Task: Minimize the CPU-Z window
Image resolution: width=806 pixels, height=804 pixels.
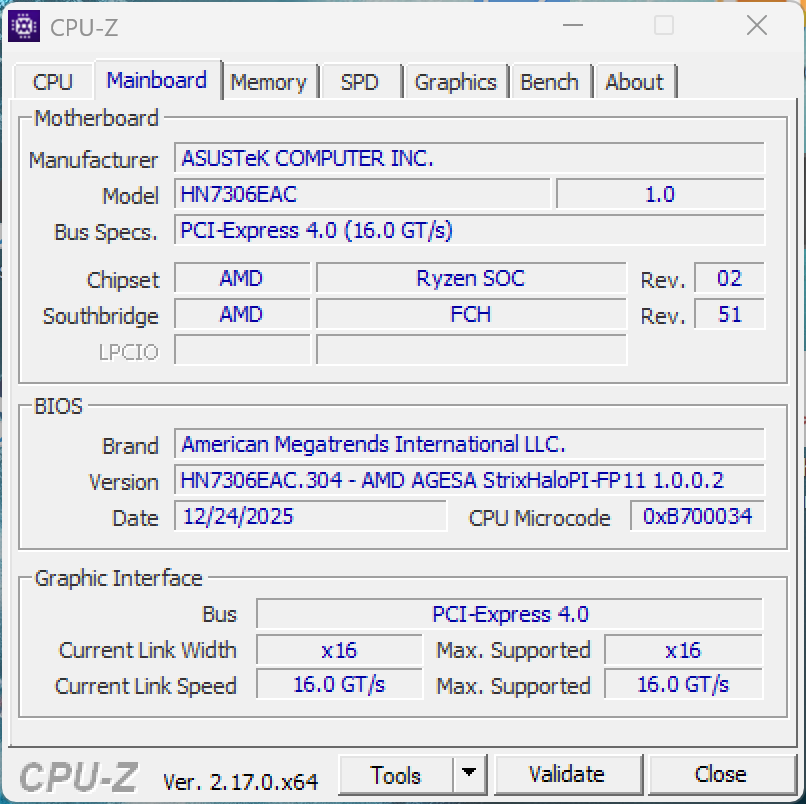Action: [x=573, y=25]
